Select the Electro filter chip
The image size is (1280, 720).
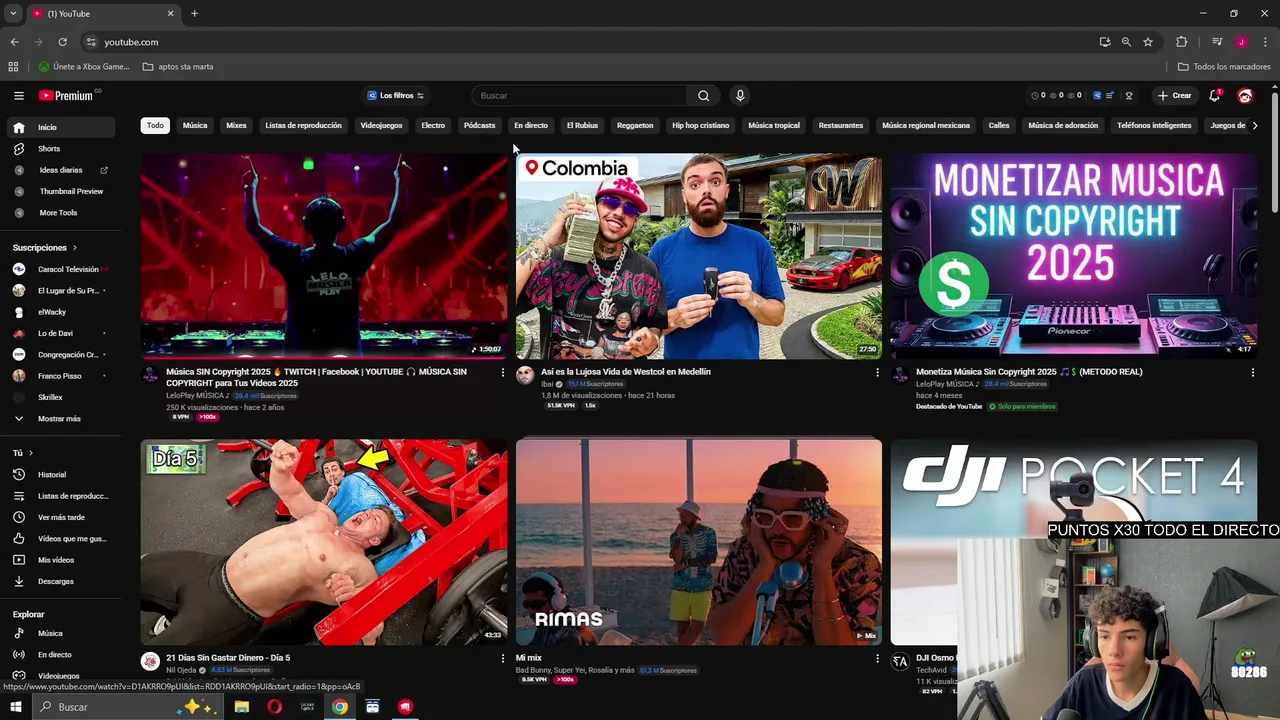[433, 125]
